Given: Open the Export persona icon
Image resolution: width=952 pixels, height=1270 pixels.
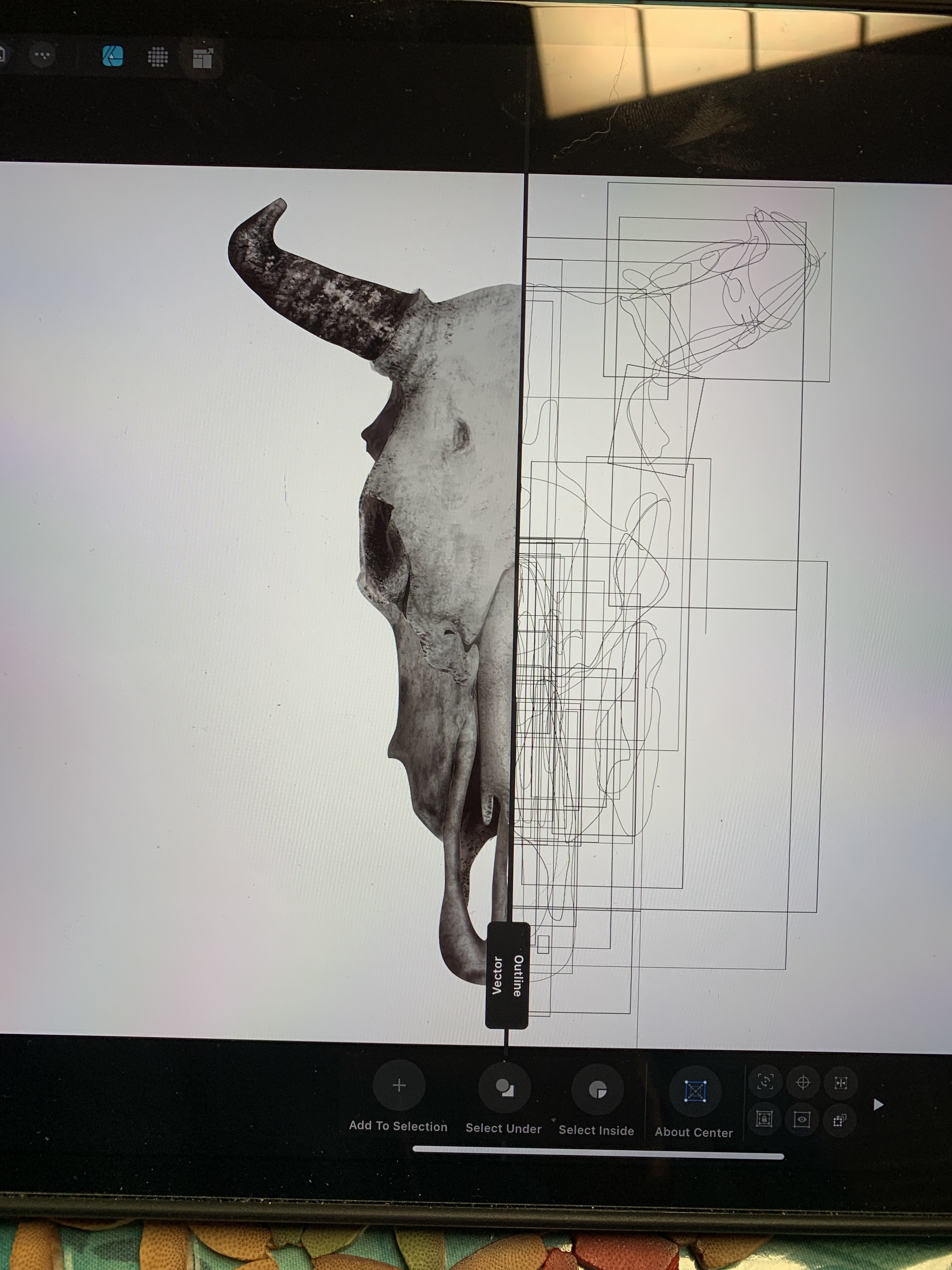Looking at the screenshot, I should (x=202, y=58).
